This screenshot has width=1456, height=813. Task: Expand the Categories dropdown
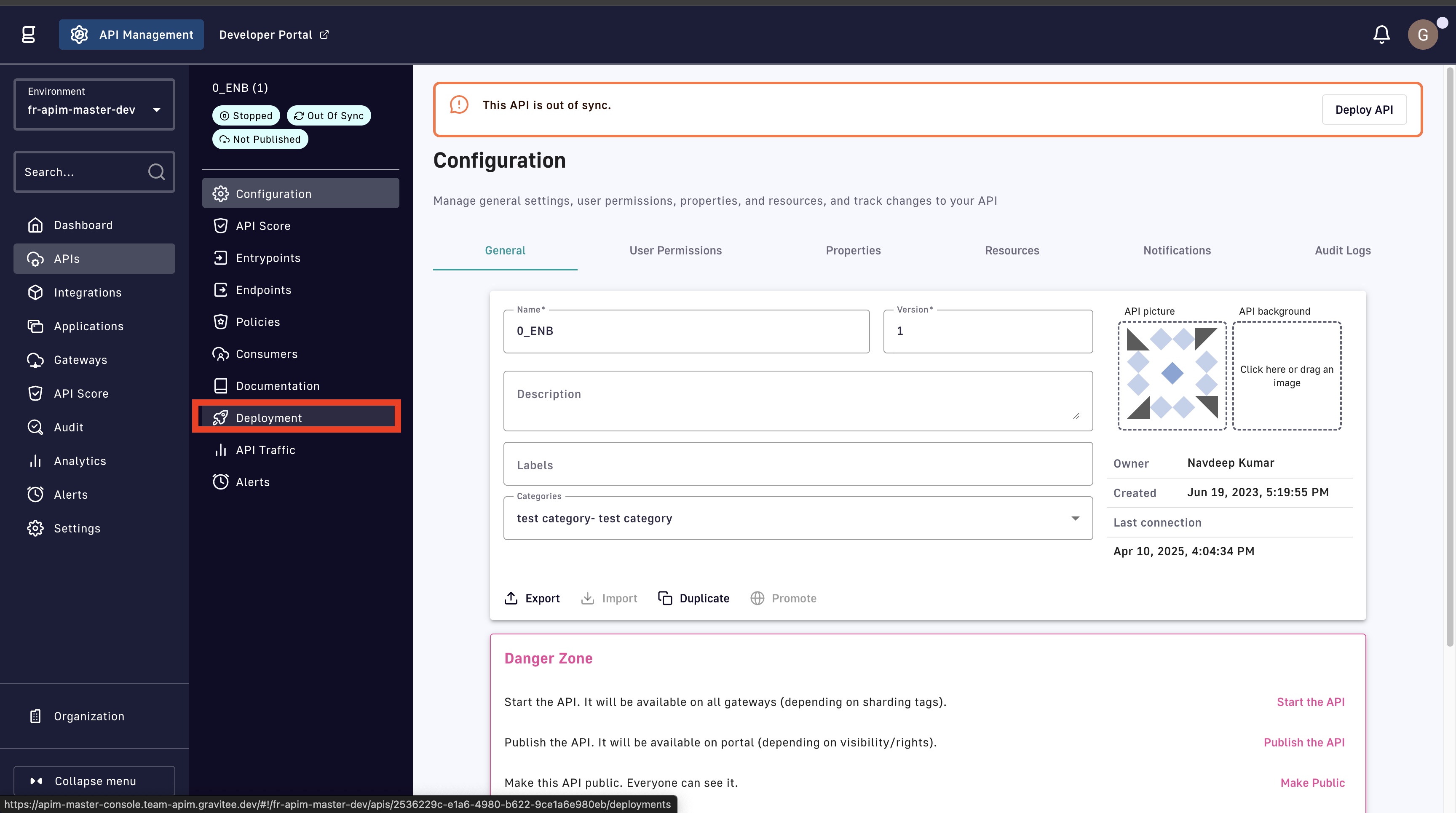click(x=798, y=518)
